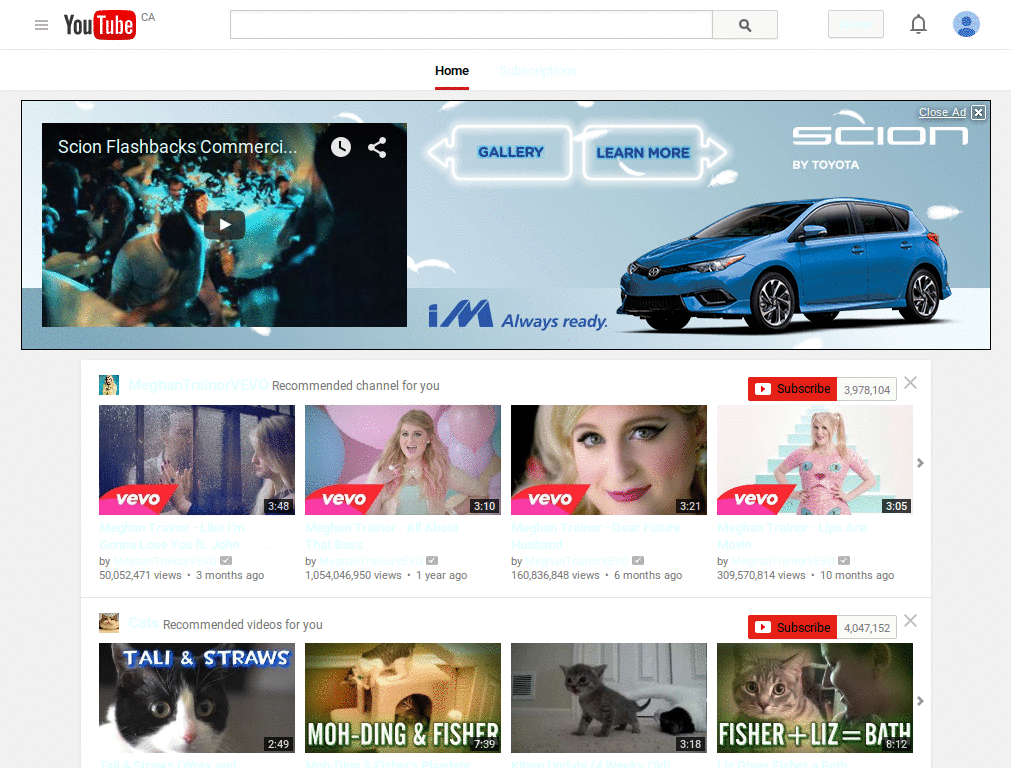1024x768 pixels.
Task: Open Like I'm Gonna Lose You thumbnail
Action: click(197, 460)
